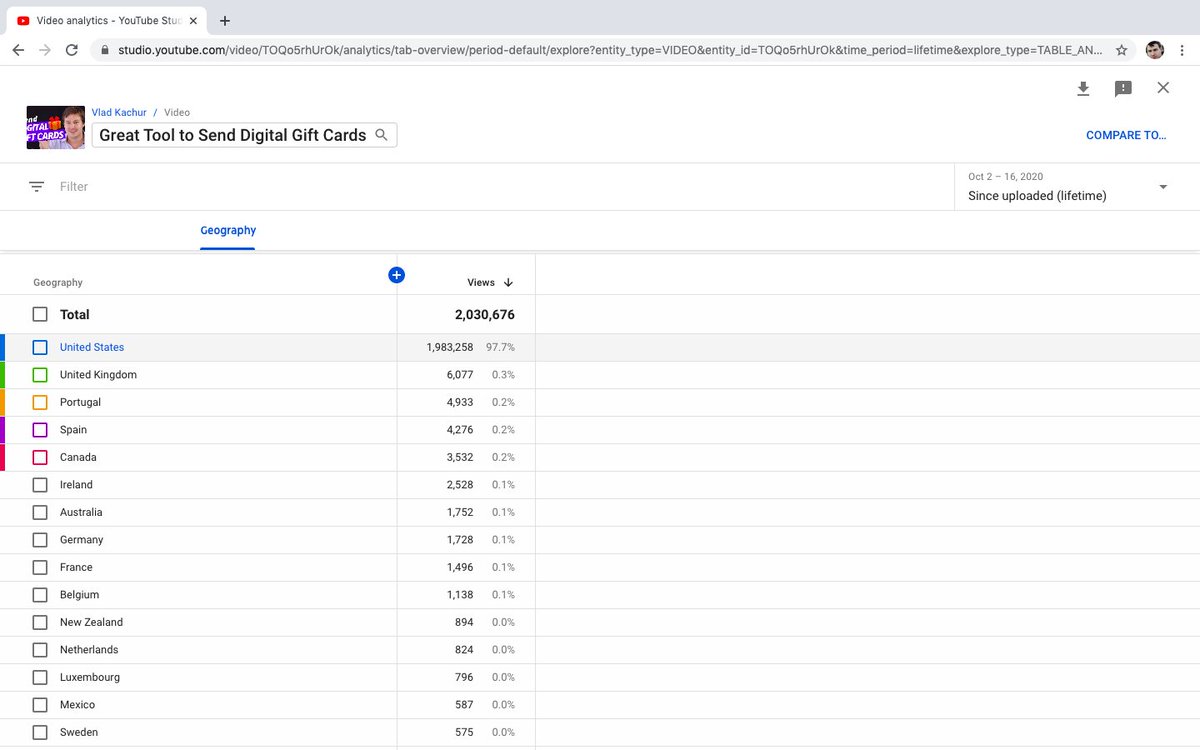
Task: Add a metric with blue plus
Action: [x=396, y=274]
